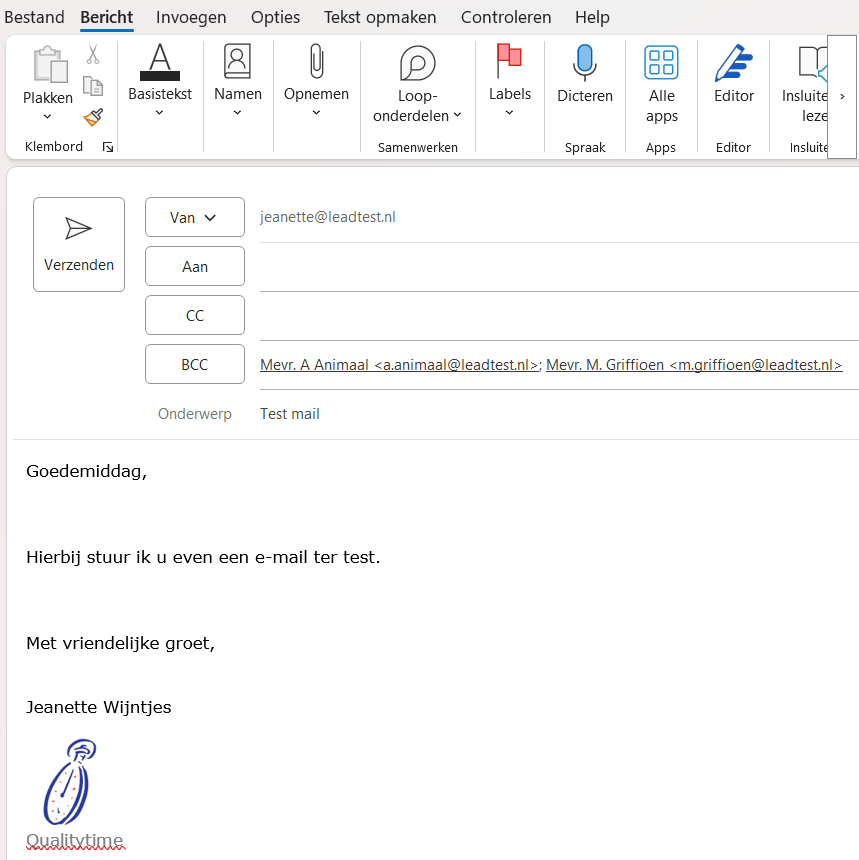The height and width of the screenshot is (860, 859).
Task: Click the Goedemiddag greeting line
Action: pos(87,471)
